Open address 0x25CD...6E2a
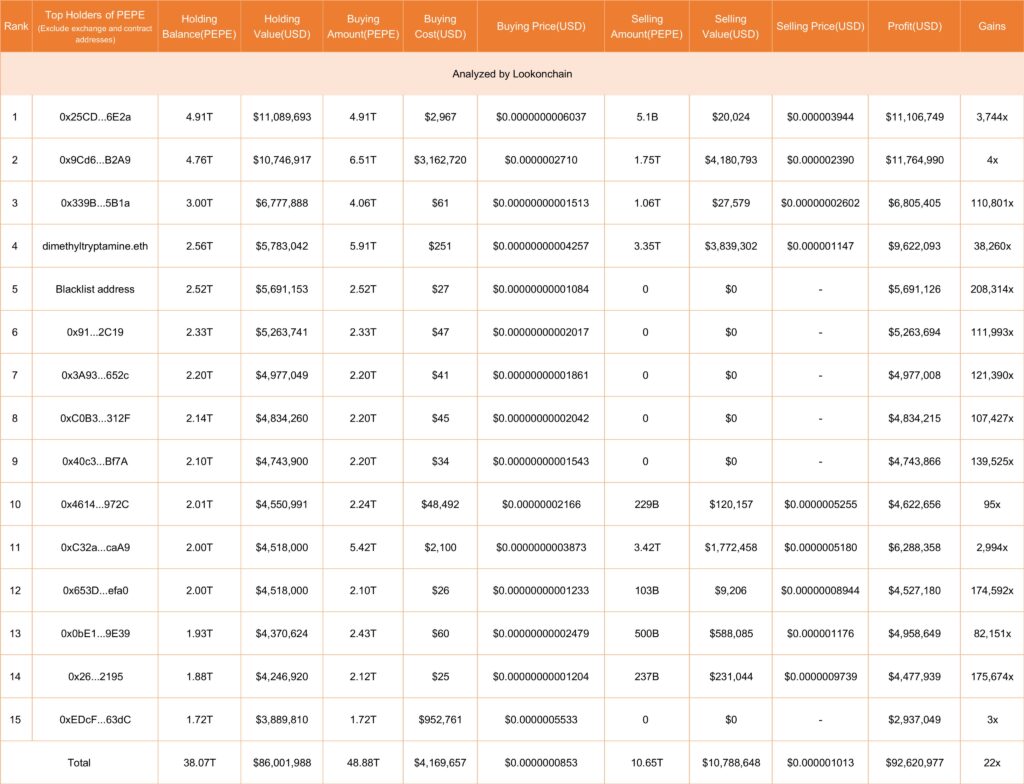This screenshot has width=1024, height=784. [95, 117]
